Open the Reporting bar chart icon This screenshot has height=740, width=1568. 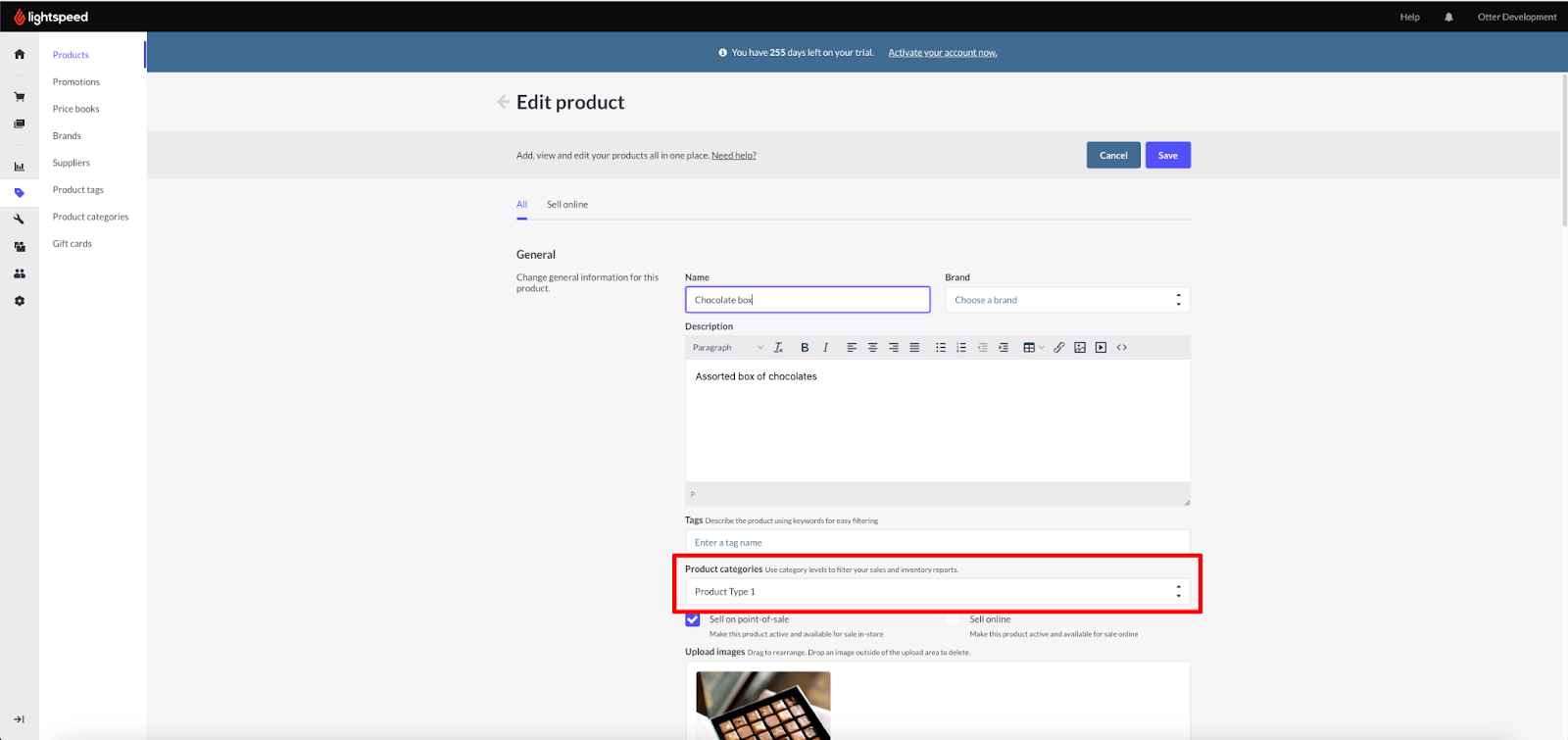click(x=20, y=167)
